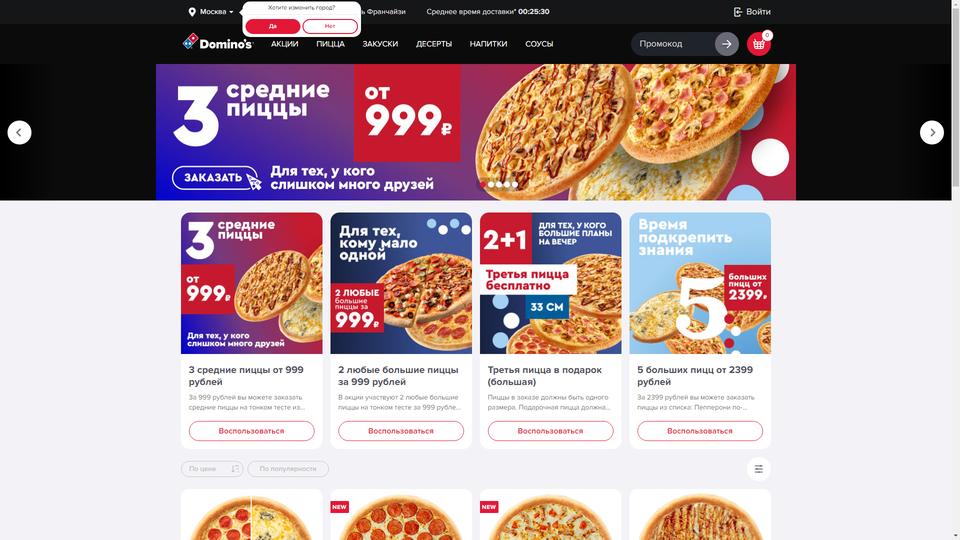Submit promo code with arrow button
This screenshot has width=960, height=540.
727,44
